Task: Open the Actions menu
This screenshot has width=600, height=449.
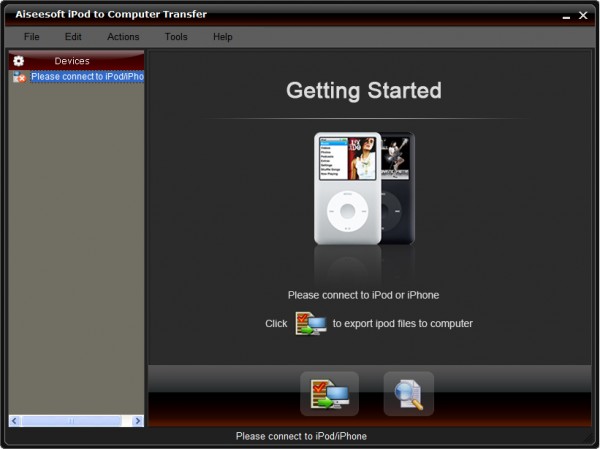Action: point(123,37)
